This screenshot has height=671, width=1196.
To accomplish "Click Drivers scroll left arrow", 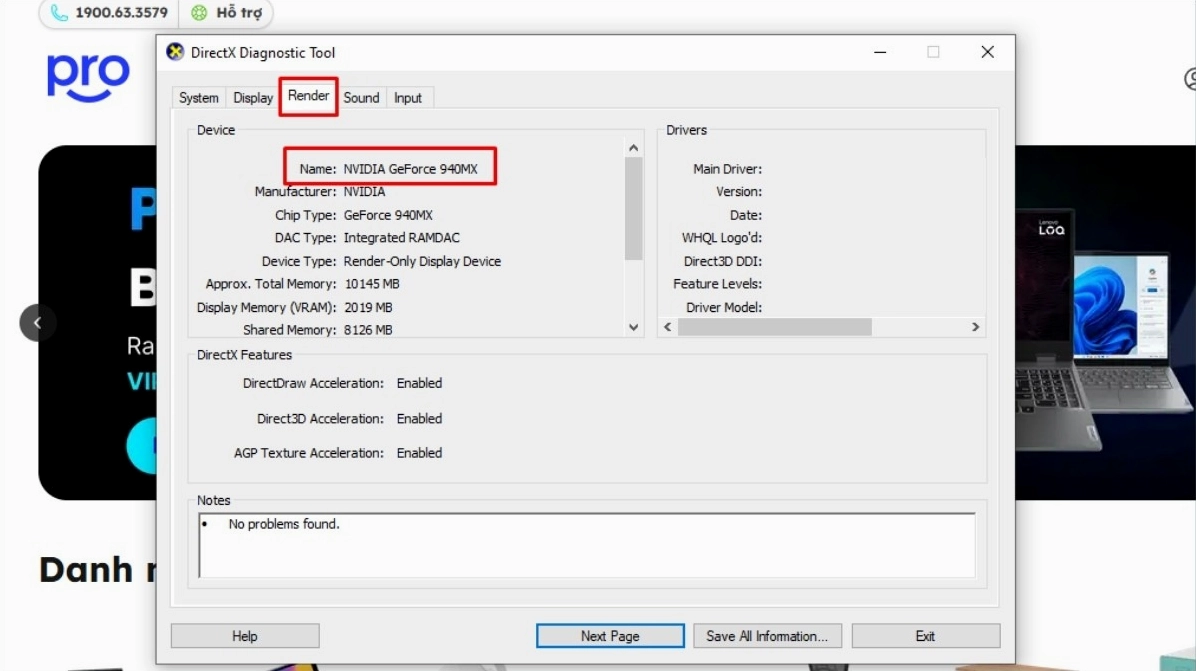I will 667,327.
